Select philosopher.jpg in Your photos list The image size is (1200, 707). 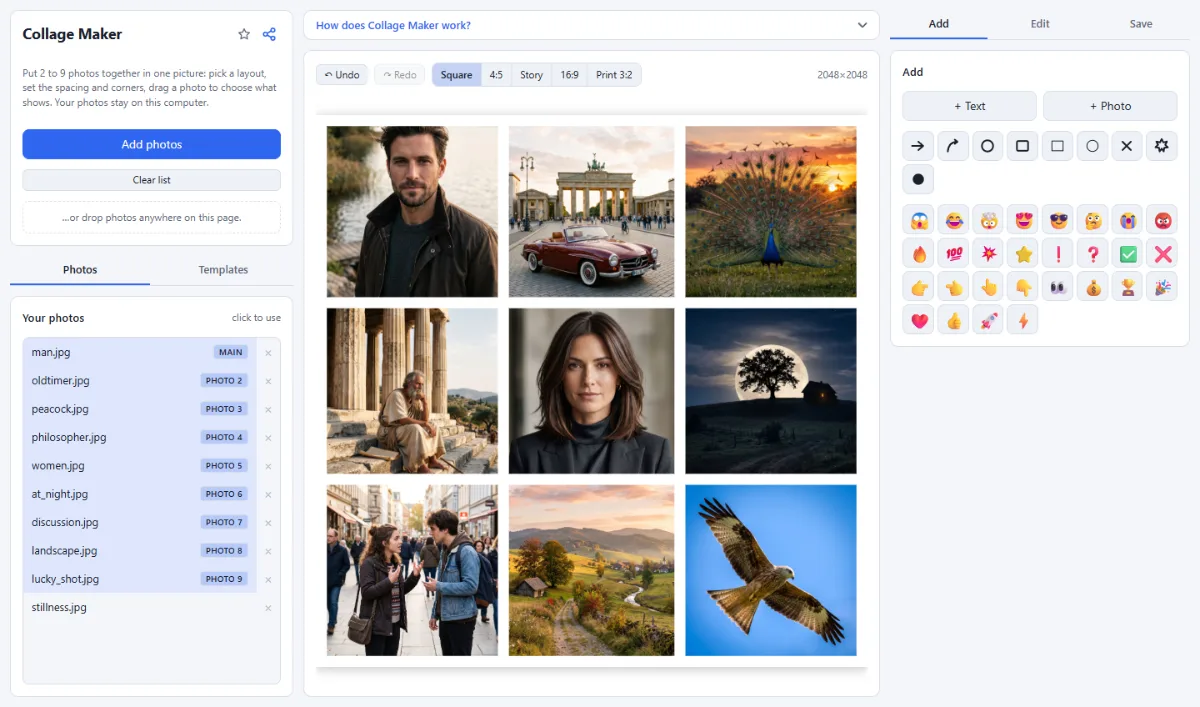(x=140, y=437)
